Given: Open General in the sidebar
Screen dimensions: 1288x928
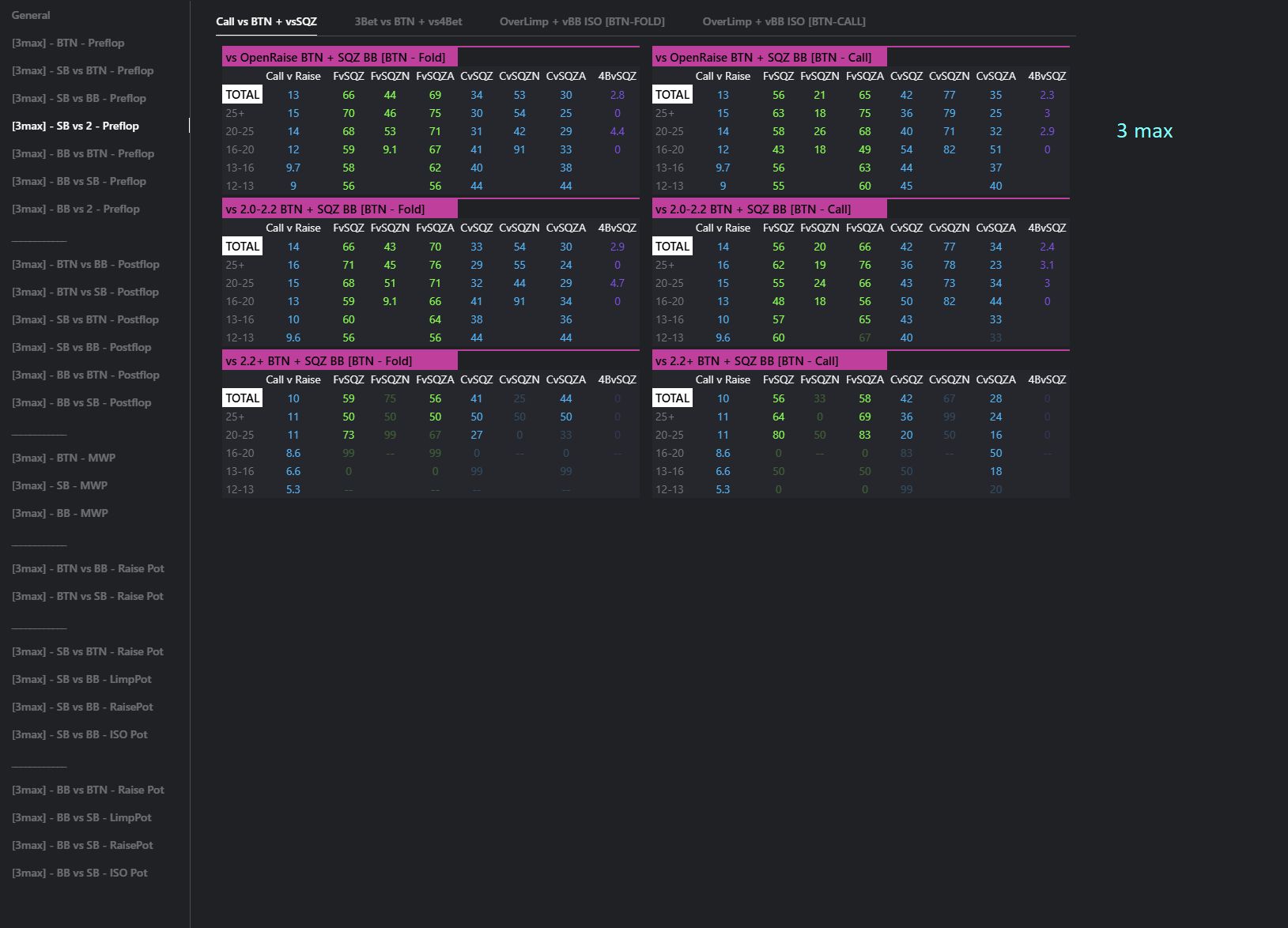Looking at the screenshot, I should (31, 15).
